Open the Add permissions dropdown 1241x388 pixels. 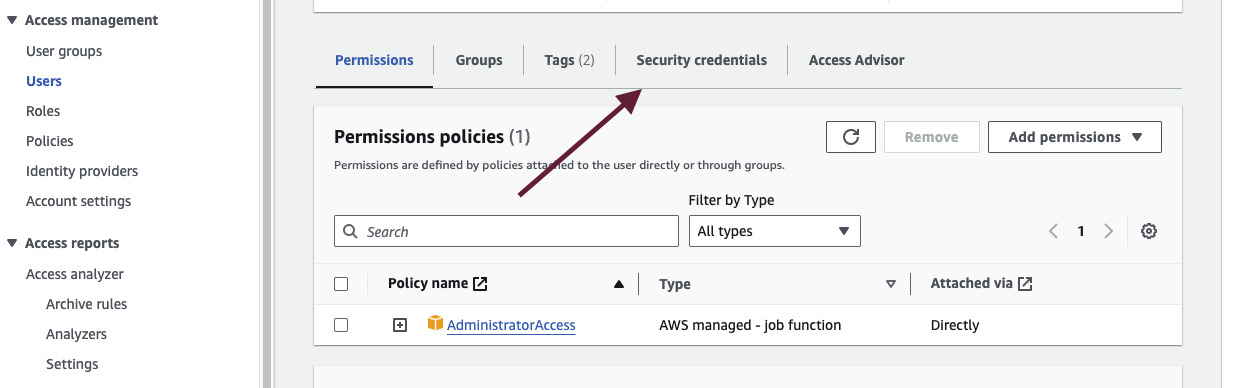[1075, 137]
